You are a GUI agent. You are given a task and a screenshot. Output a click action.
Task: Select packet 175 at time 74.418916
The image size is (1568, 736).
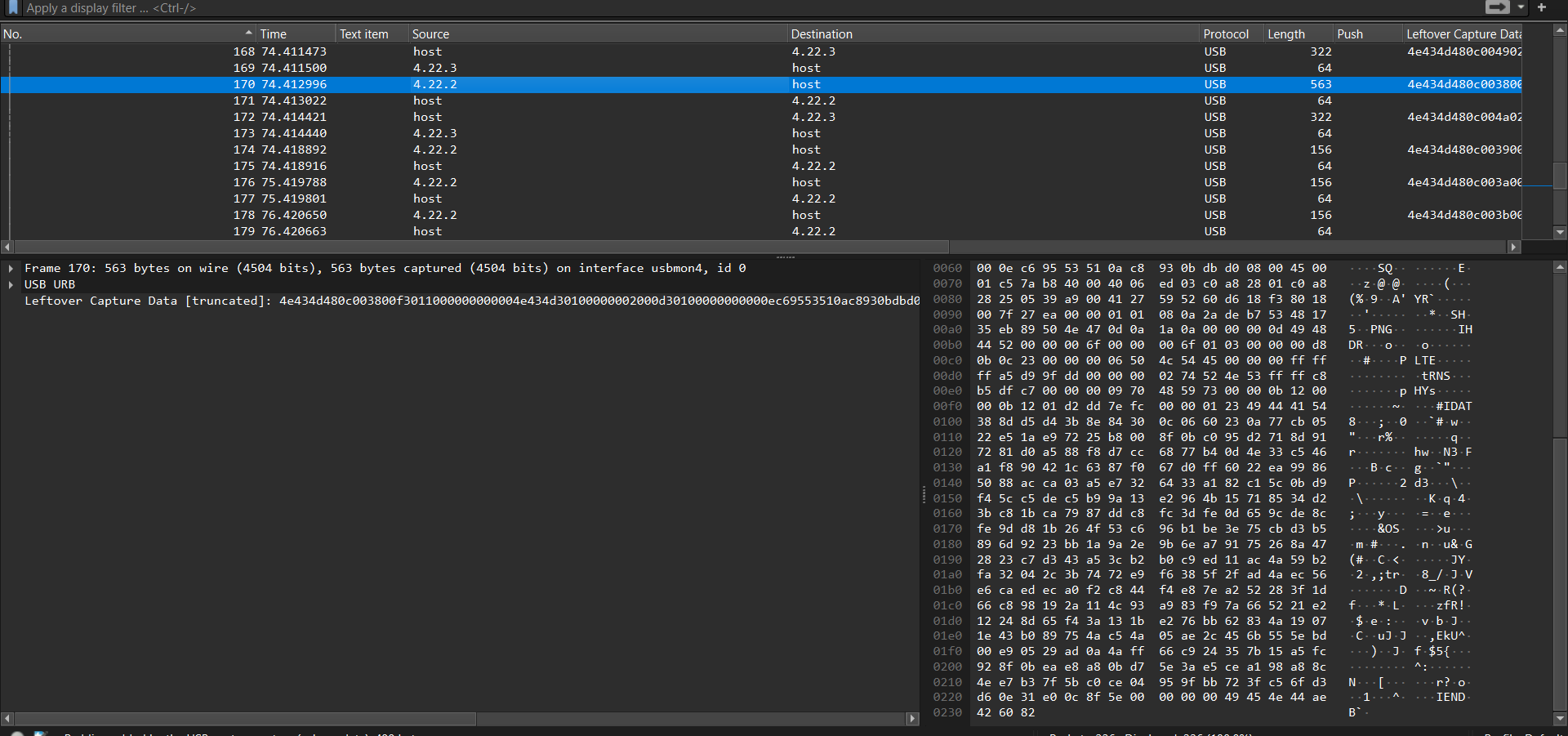pos(761,166)
